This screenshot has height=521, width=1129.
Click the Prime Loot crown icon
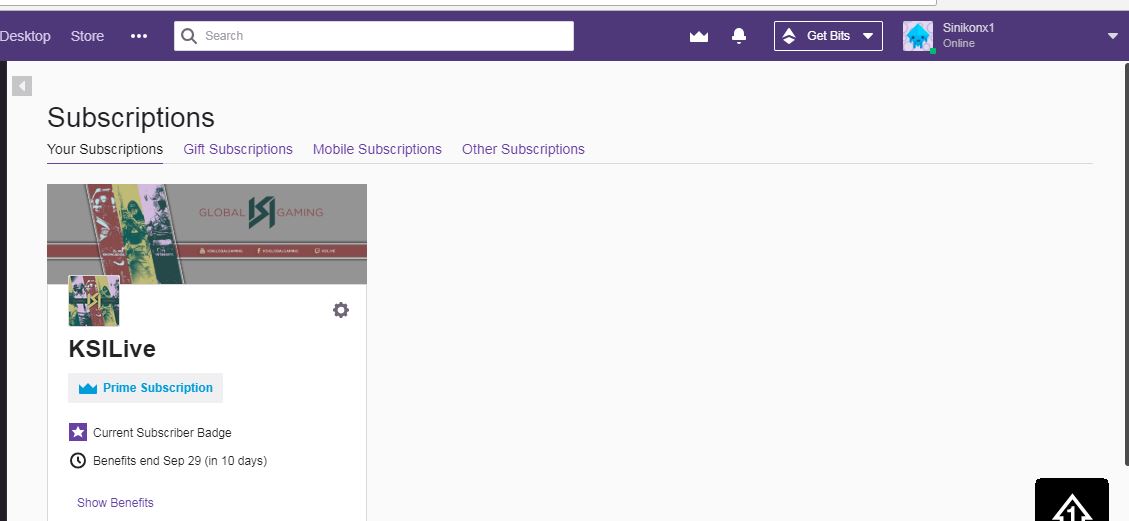click(x=699, y=36)
